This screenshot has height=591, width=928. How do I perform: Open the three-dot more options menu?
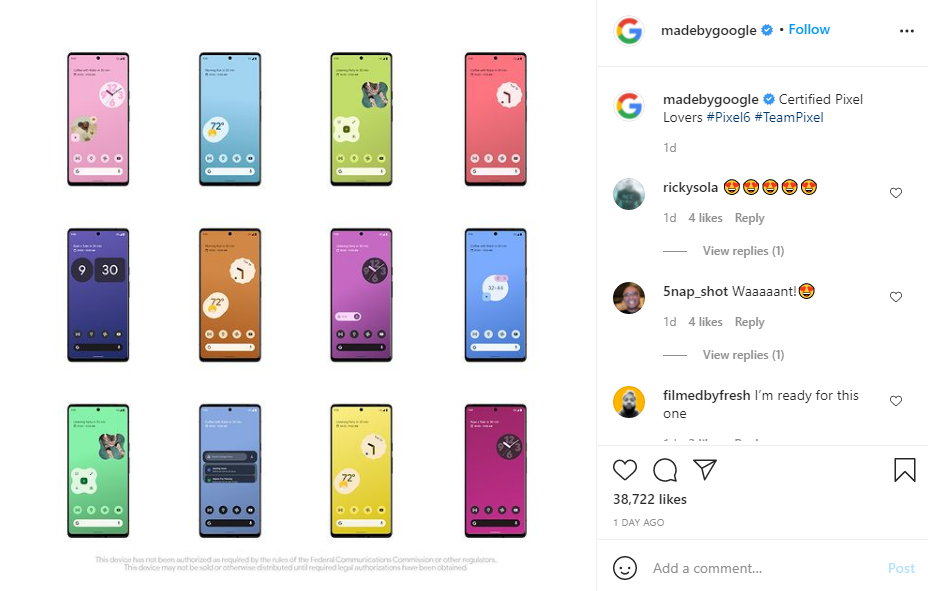tap(907, 31)
